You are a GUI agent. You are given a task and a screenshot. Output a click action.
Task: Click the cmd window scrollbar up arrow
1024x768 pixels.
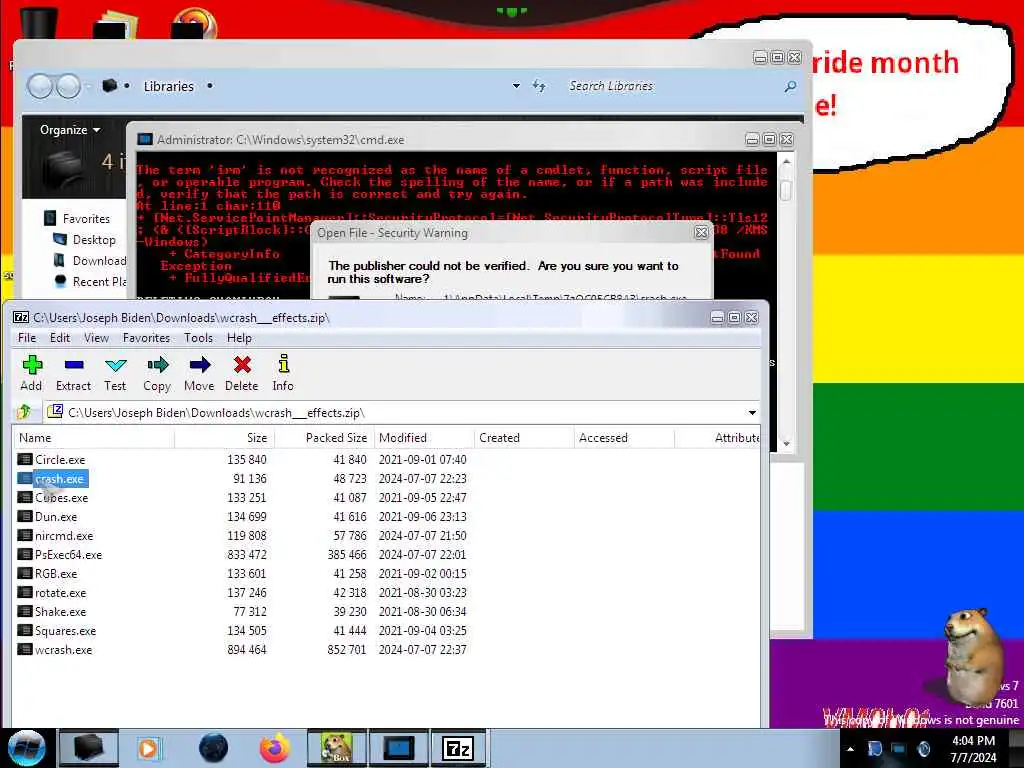coord(786,161)
